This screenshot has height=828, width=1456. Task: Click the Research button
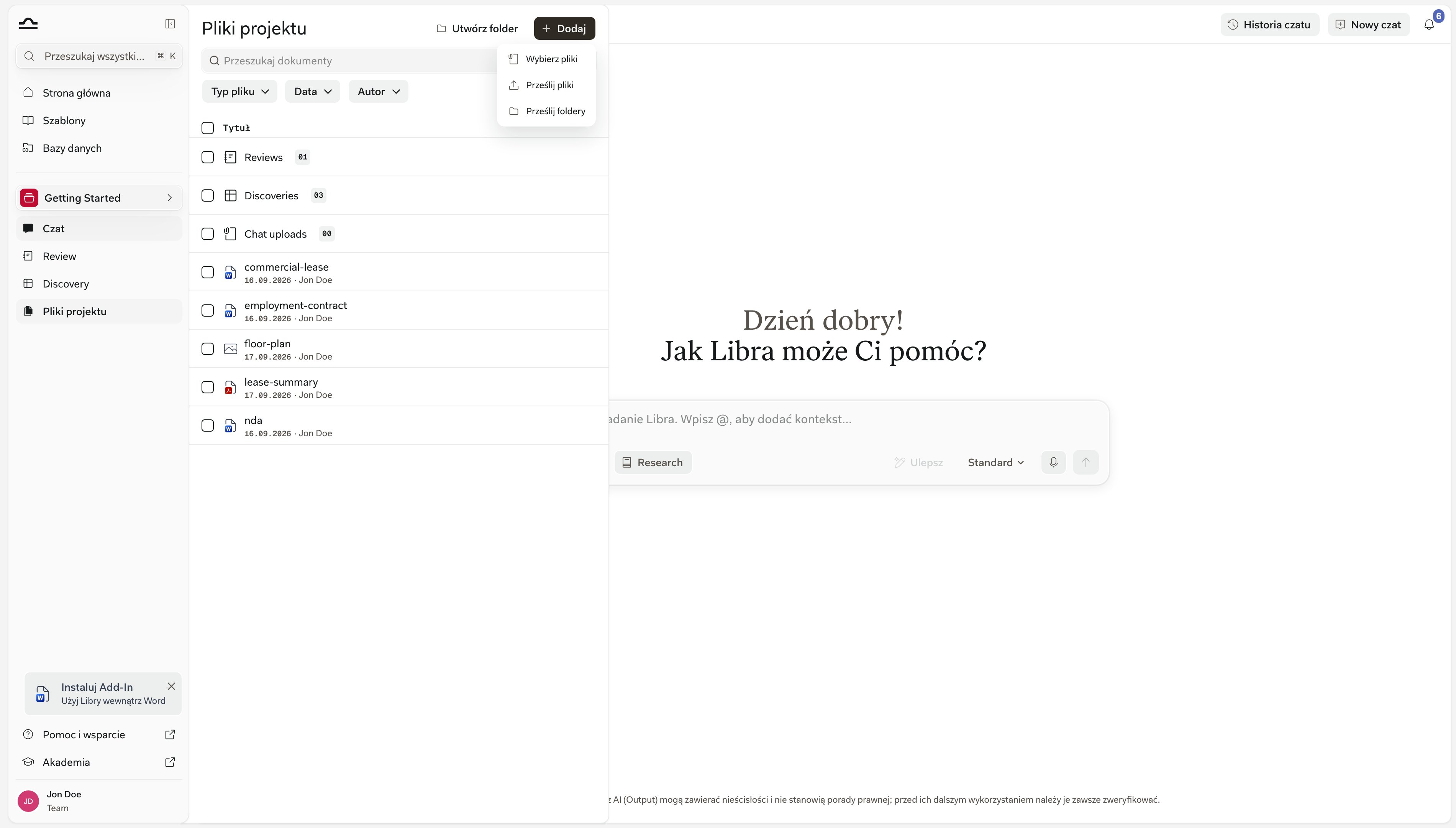653,462
